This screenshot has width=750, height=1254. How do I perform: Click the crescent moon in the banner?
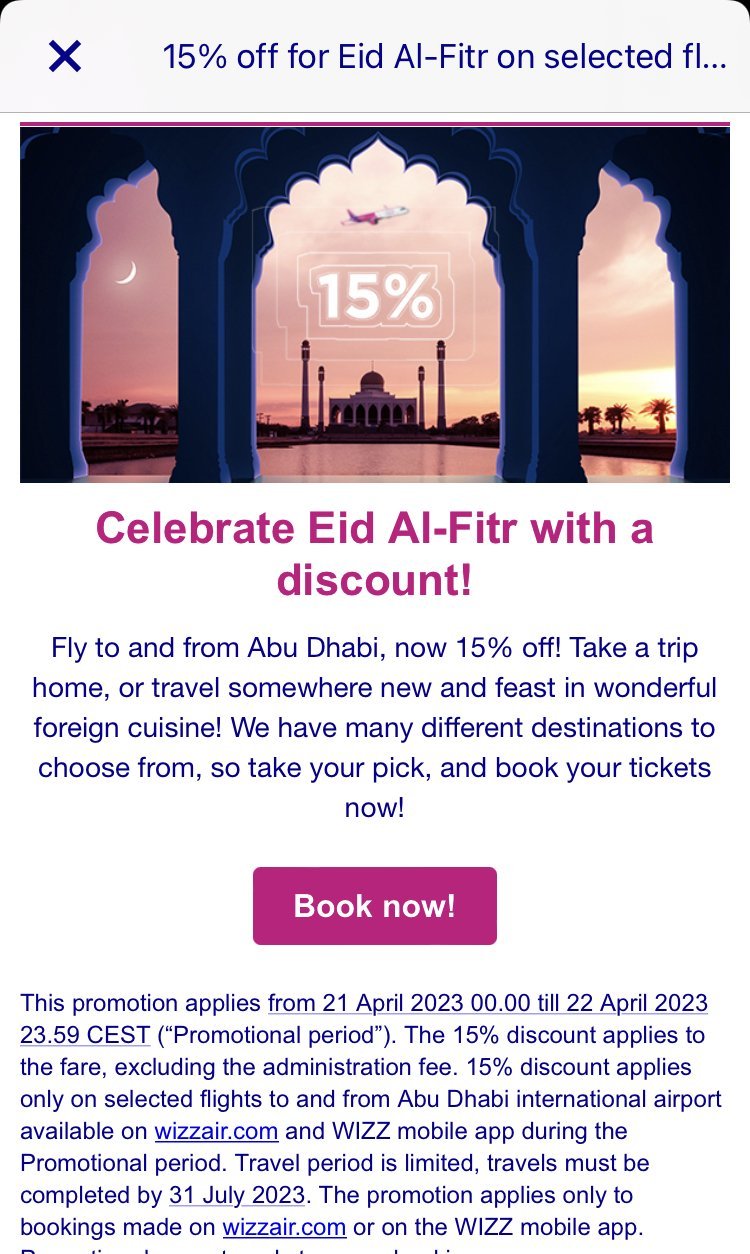(x=125, y=271)
